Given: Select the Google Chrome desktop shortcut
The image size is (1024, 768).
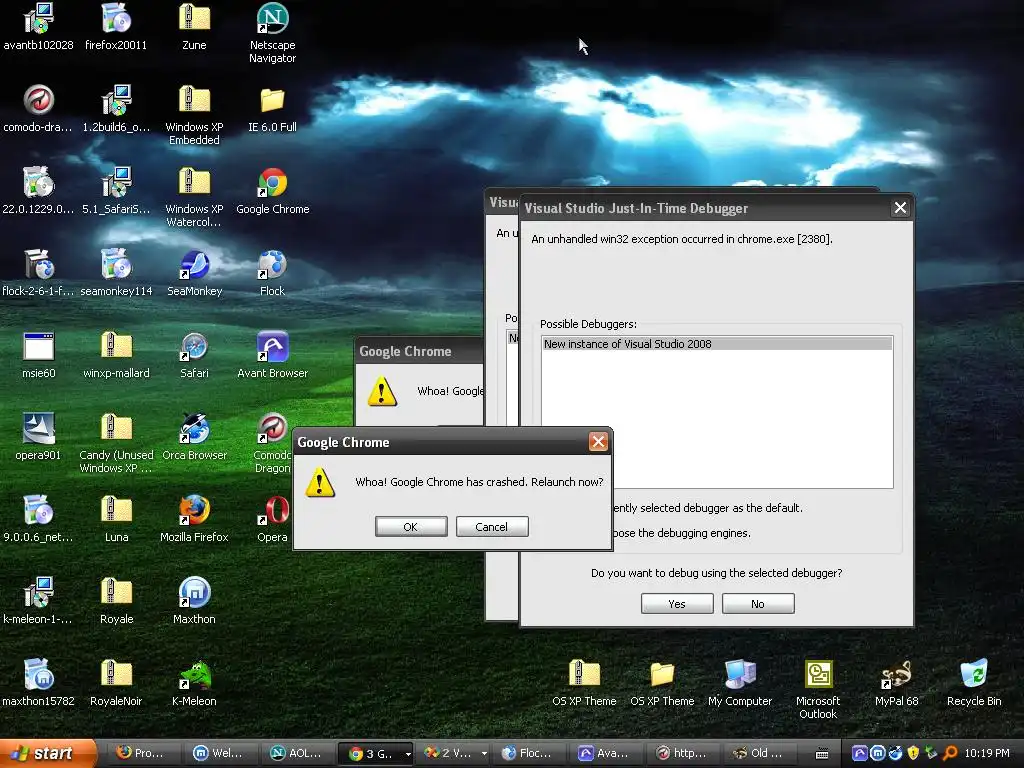Looking at the screenshot, I should [272, 191].
